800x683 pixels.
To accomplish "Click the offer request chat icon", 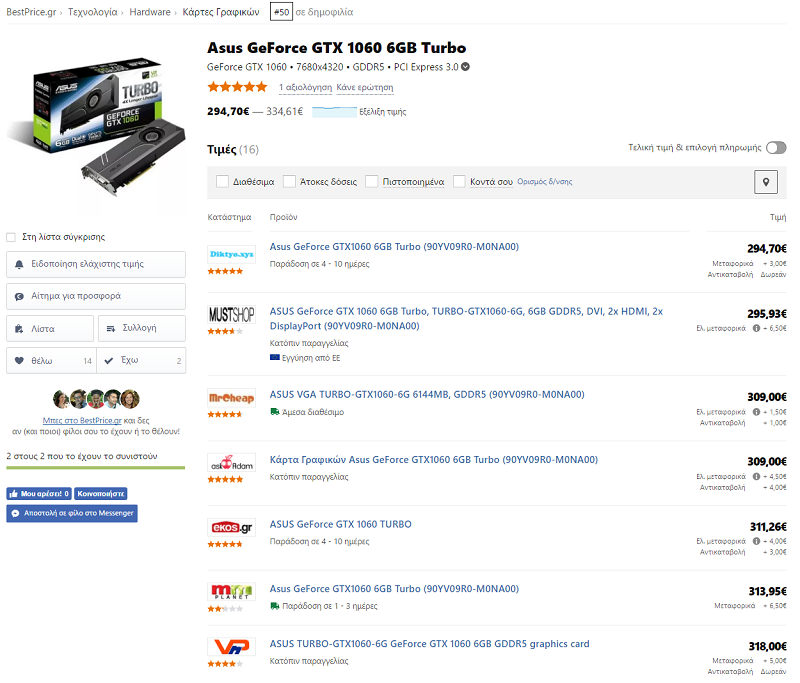I will [x=19, y=296].
